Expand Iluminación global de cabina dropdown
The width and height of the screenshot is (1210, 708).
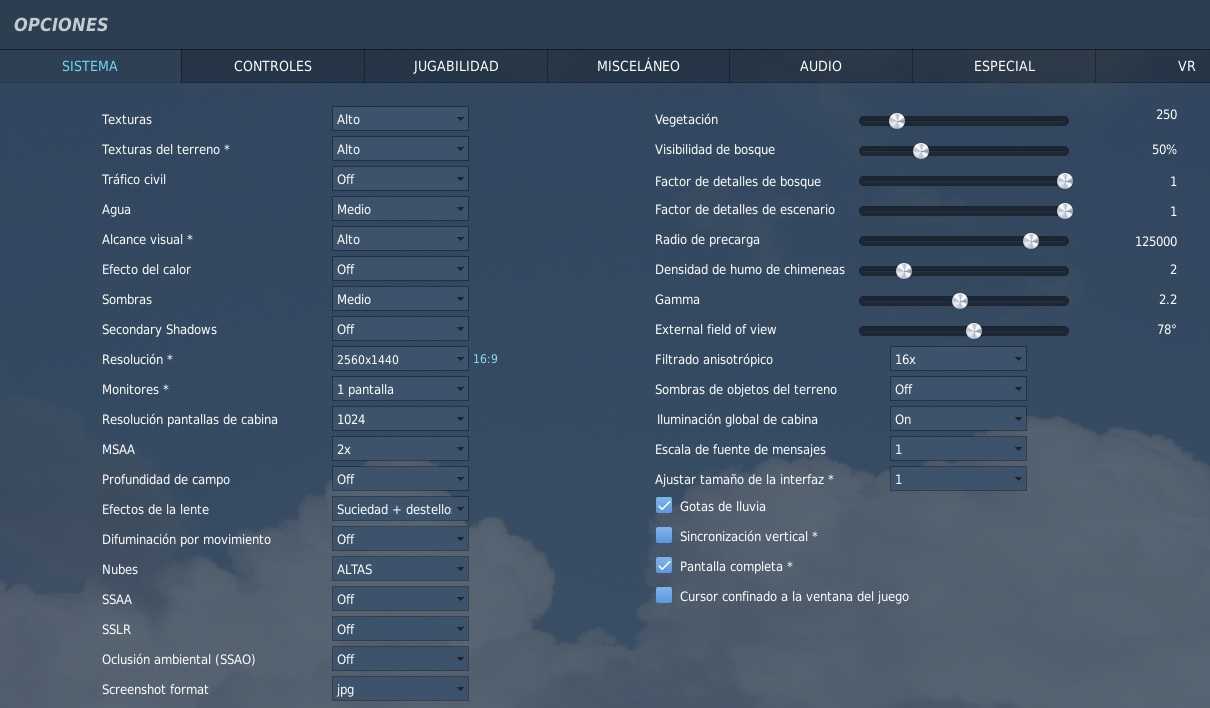coord(958,419)
